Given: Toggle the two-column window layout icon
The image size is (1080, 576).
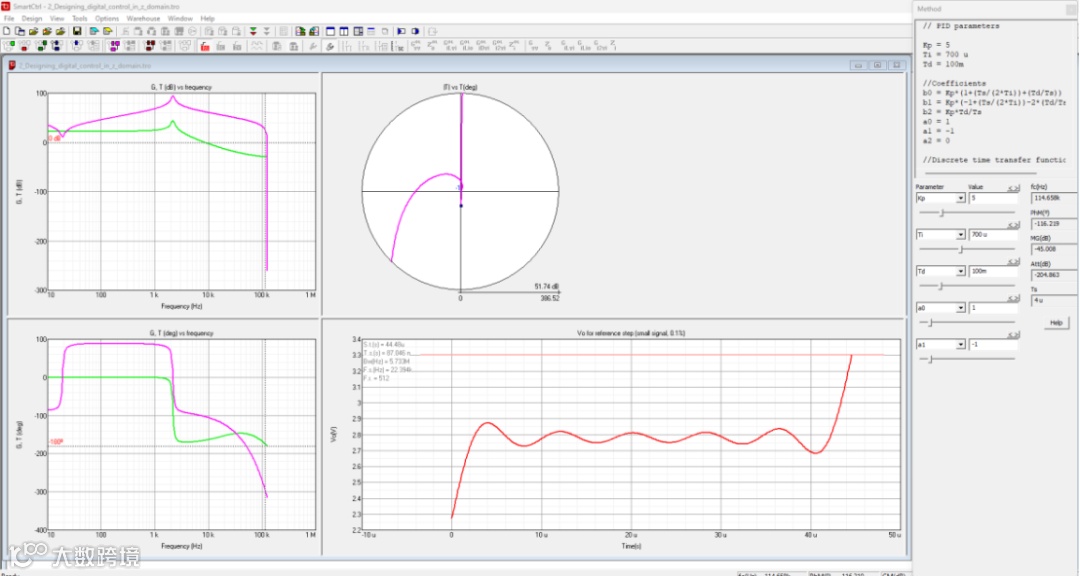Looking at the screenshot, I should pos(343,31).
